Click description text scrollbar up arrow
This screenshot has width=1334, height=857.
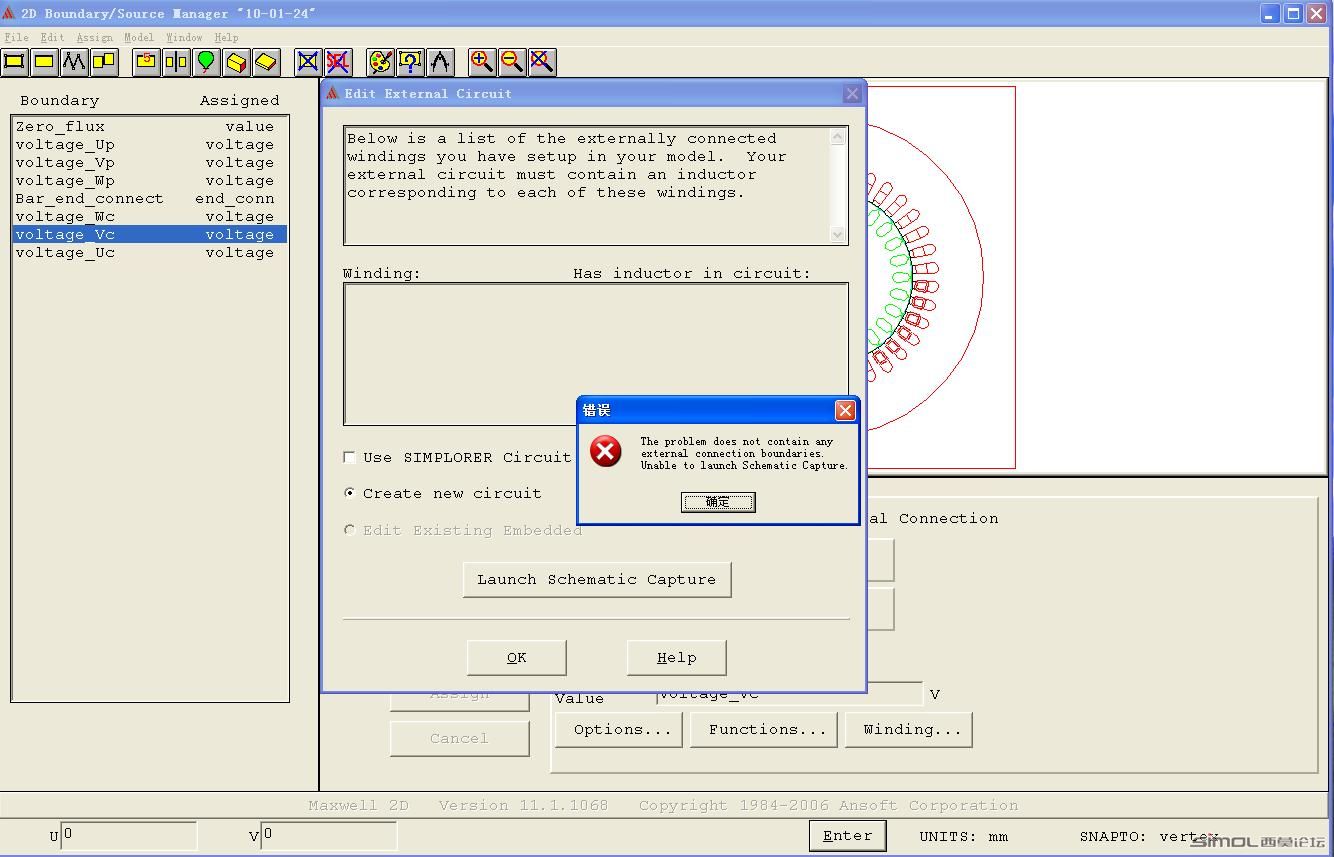pos(838,137)
